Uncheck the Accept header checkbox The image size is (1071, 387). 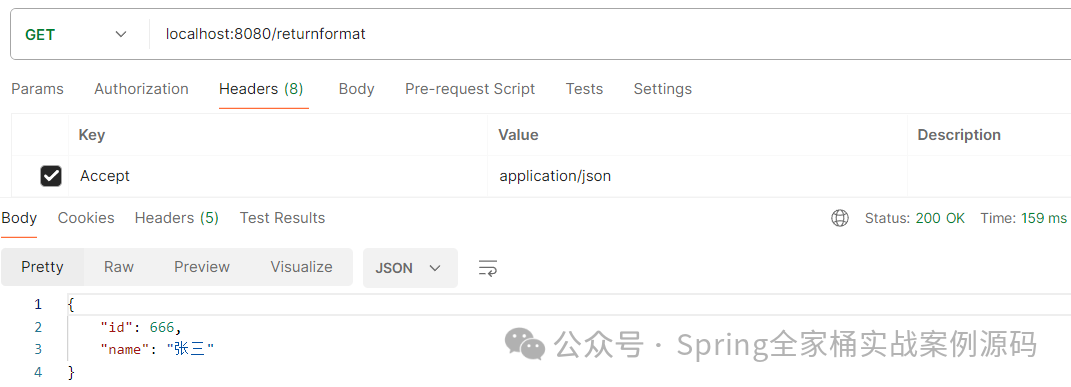click(51, 176)
